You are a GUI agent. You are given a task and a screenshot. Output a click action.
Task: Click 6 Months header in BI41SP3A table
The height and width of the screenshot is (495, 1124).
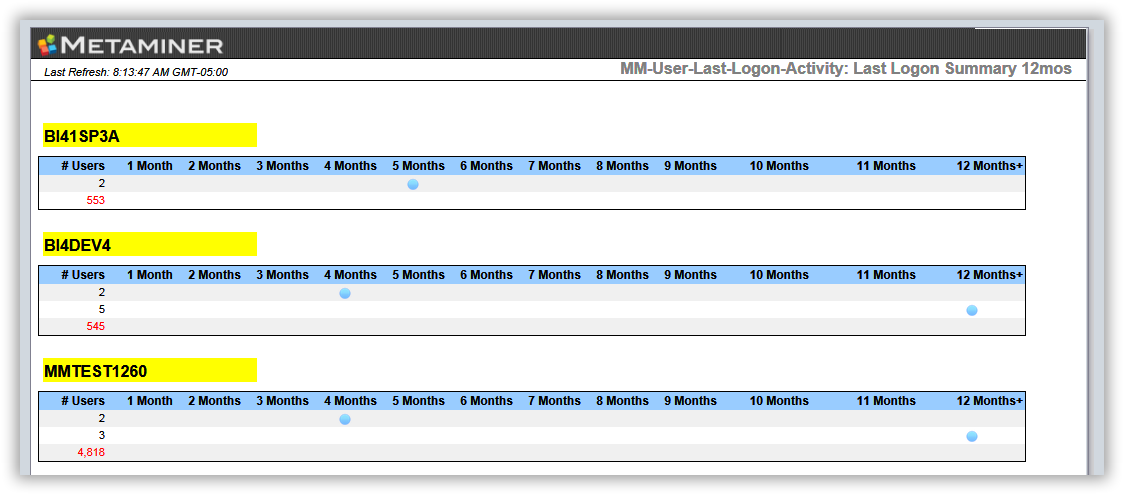(x=487, y=166)
